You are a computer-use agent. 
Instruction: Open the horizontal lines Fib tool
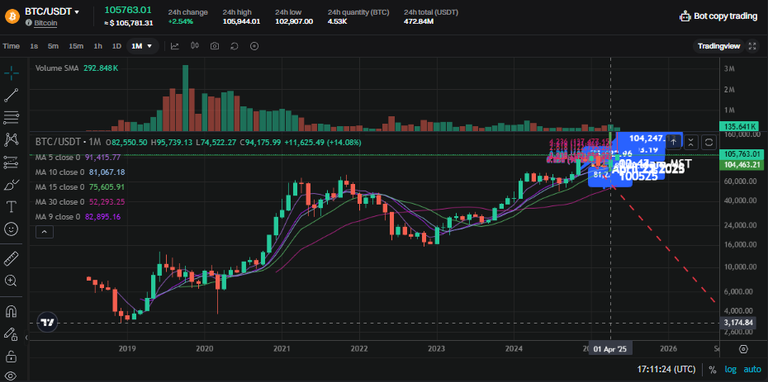11,118
